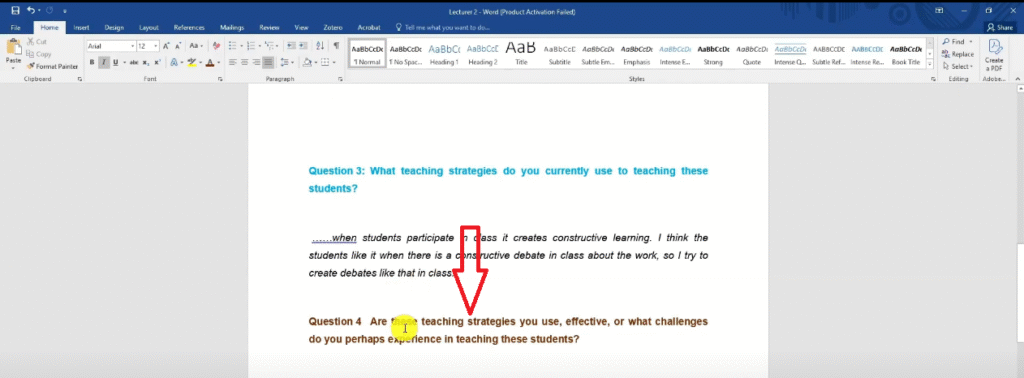Align text left
This screenshot has width=1024, height=378.
(232, 63)
